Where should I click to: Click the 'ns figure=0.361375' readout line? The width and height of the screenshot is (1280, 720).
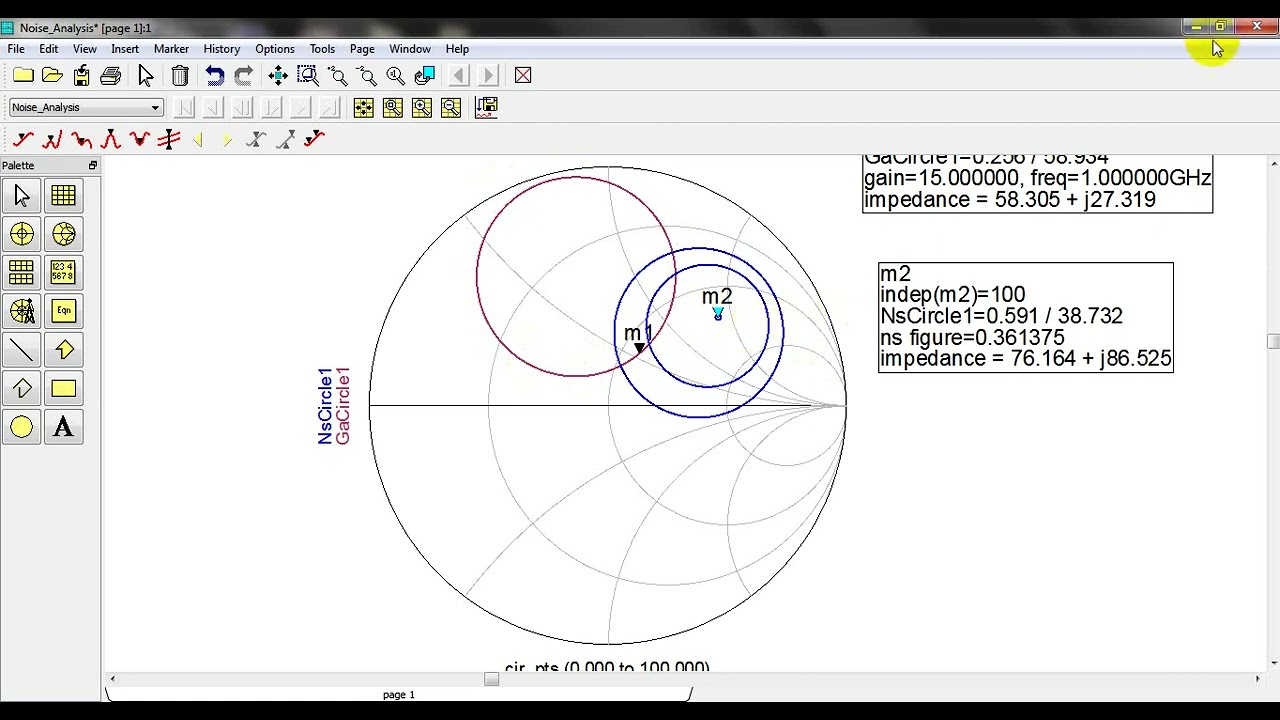972,338
